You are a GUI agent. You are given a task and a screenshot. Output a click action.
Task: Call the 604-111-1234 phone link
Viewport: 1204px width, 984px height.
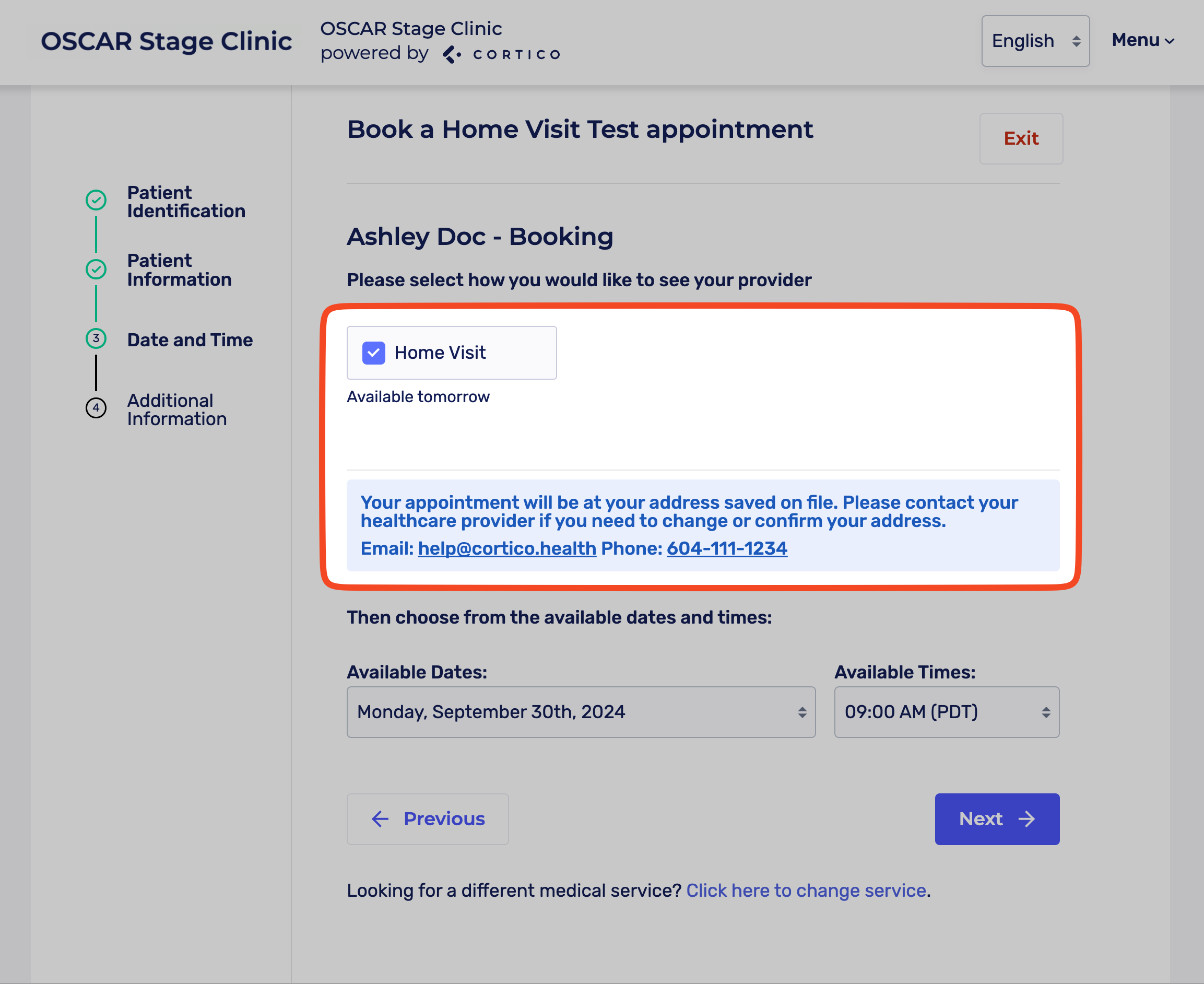pyautogui.click(x=726, y=548)
